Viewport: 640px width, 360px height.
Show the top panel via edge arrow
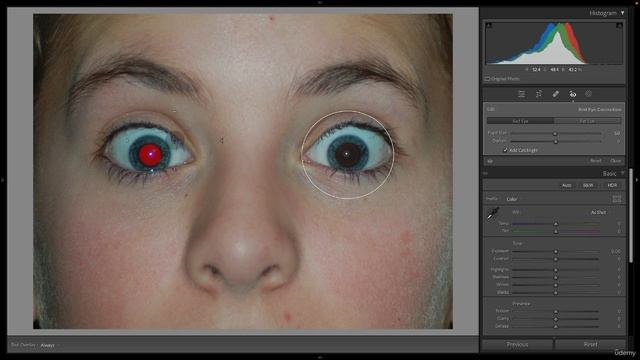click(320, 2)
